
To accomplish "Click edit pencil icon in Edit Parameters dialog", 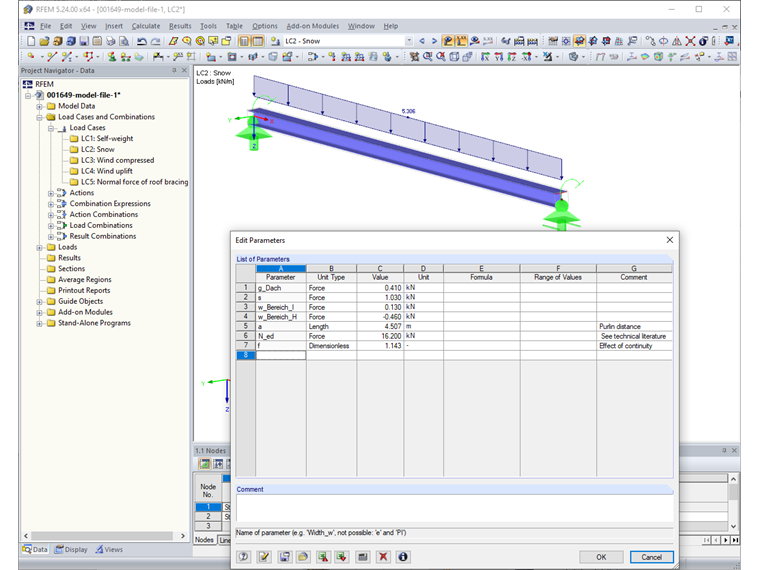I will pyautogui.click(x=264, y=556).
